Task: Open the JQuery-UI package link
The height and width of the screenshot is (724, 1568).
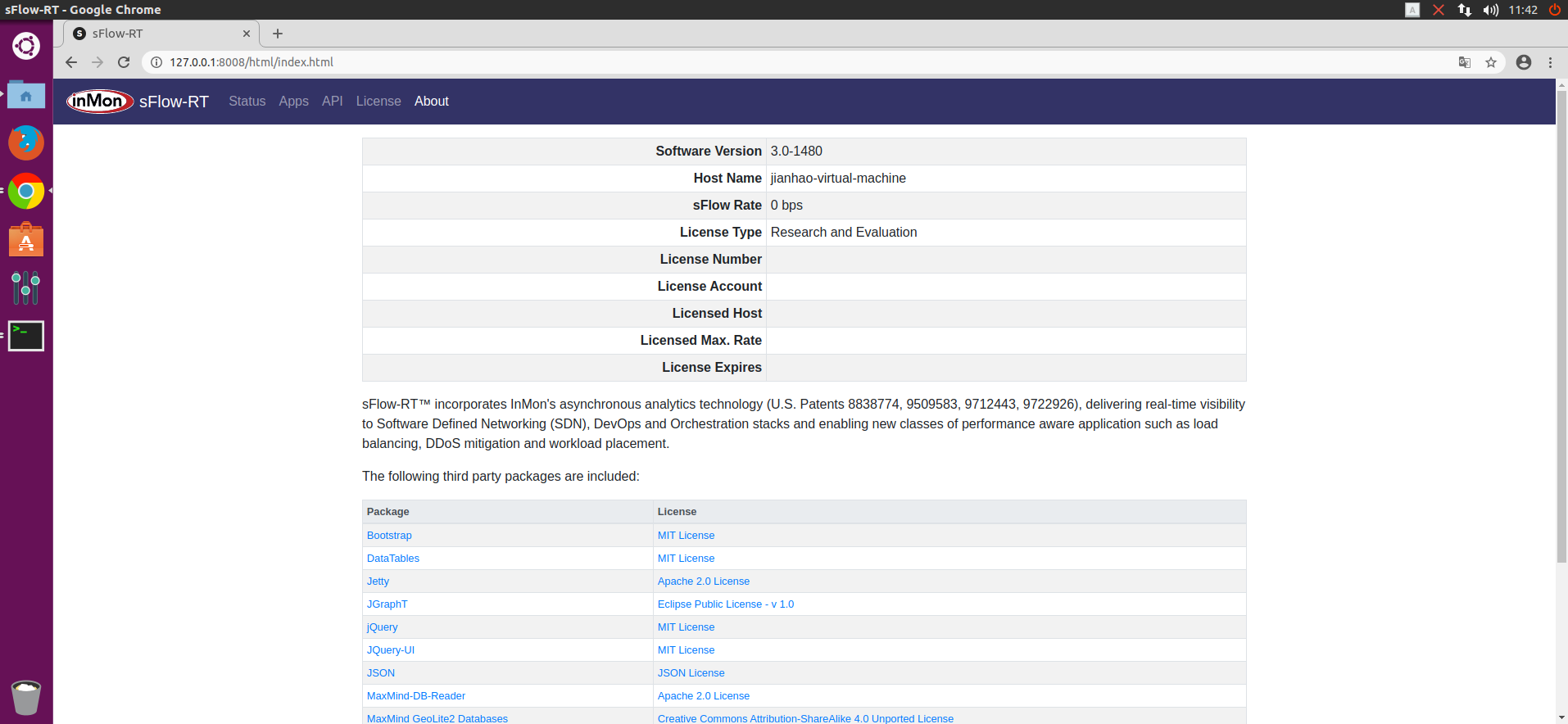Action: click(391, 650)
